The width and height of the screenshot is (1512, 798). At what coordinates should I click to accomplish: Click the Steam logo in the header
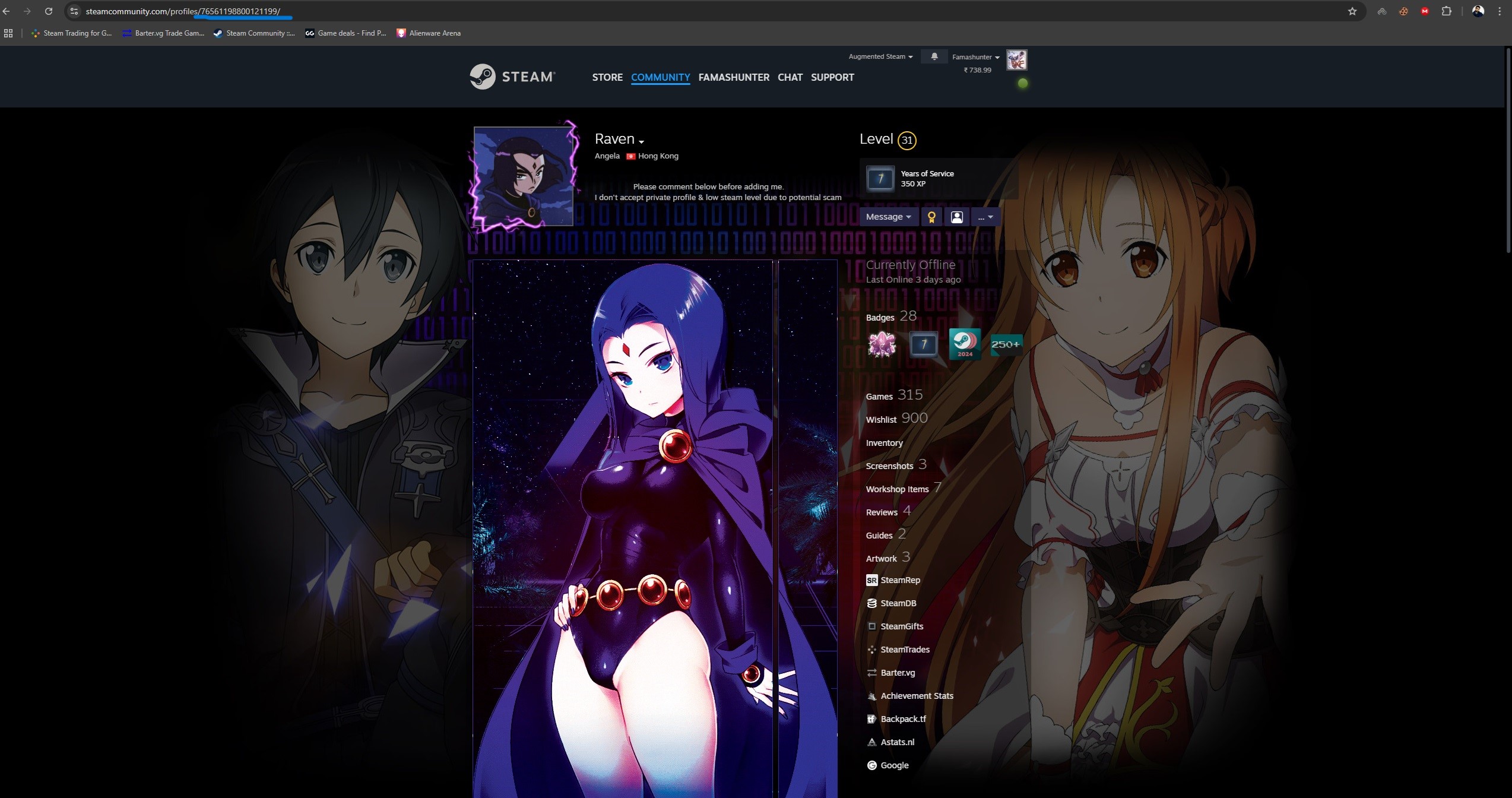click(512, 77)
